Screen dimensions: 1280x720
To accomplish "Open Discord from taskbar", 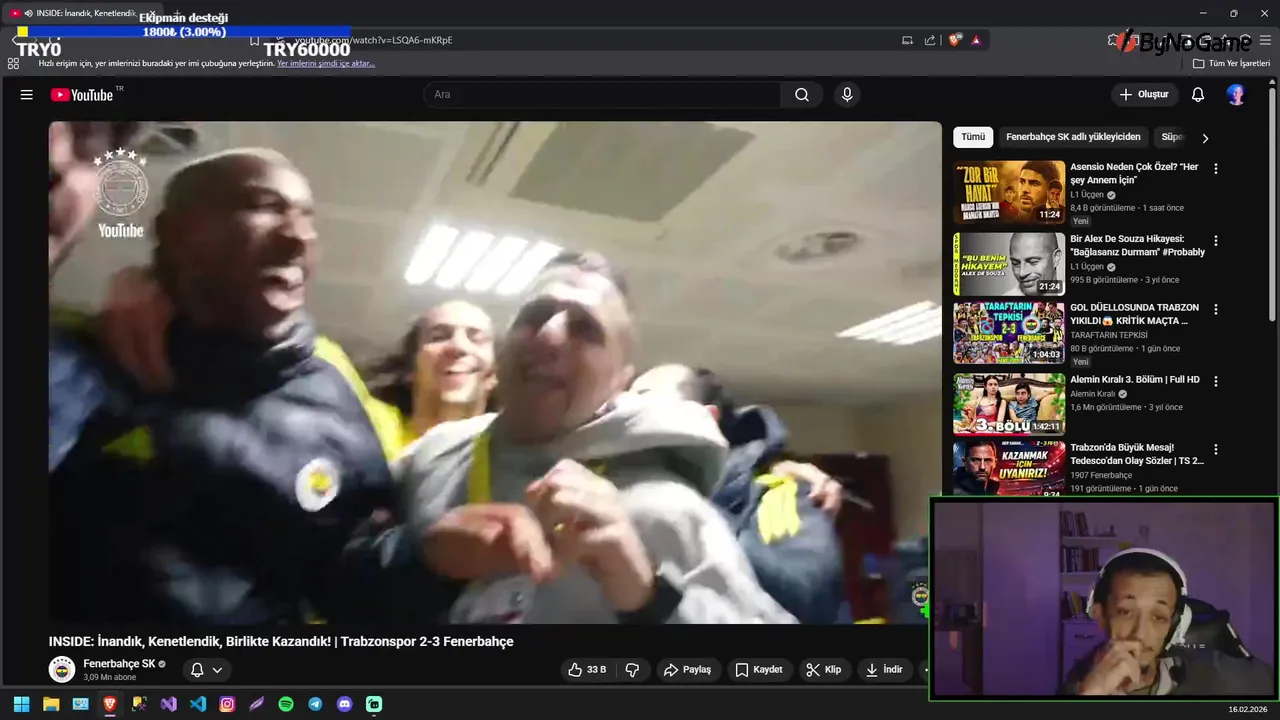I will [345, 704].
